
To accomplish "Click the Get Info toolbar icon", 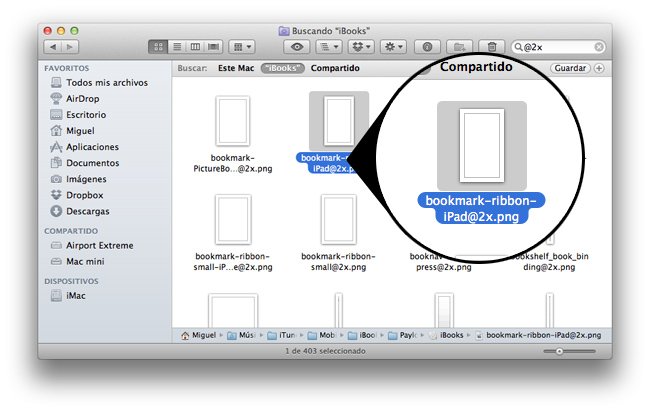I will click(428, 47).
